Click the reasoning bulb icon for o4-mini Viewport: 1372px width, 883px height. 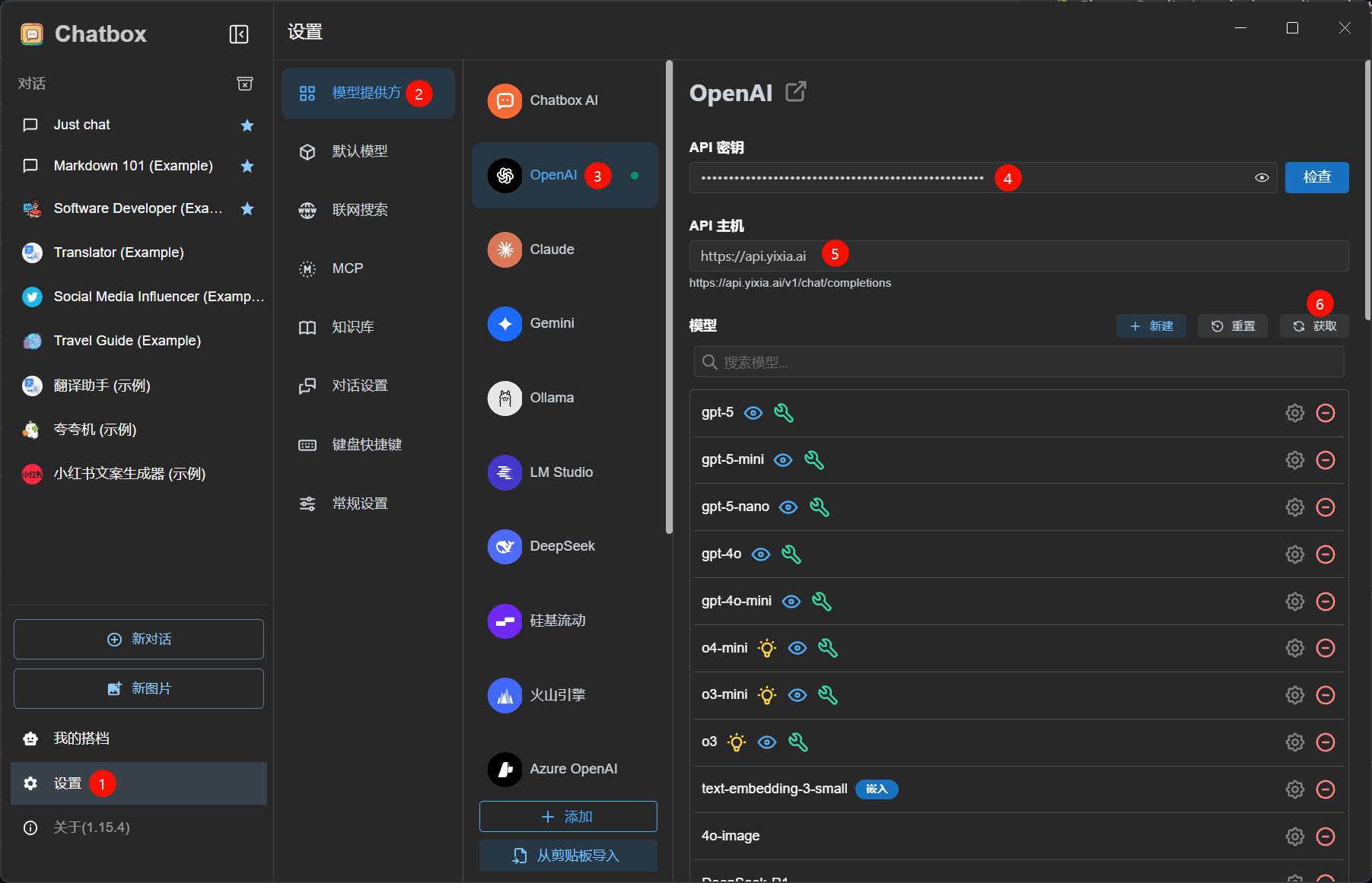pyautogui.click(x=767, y=648)
